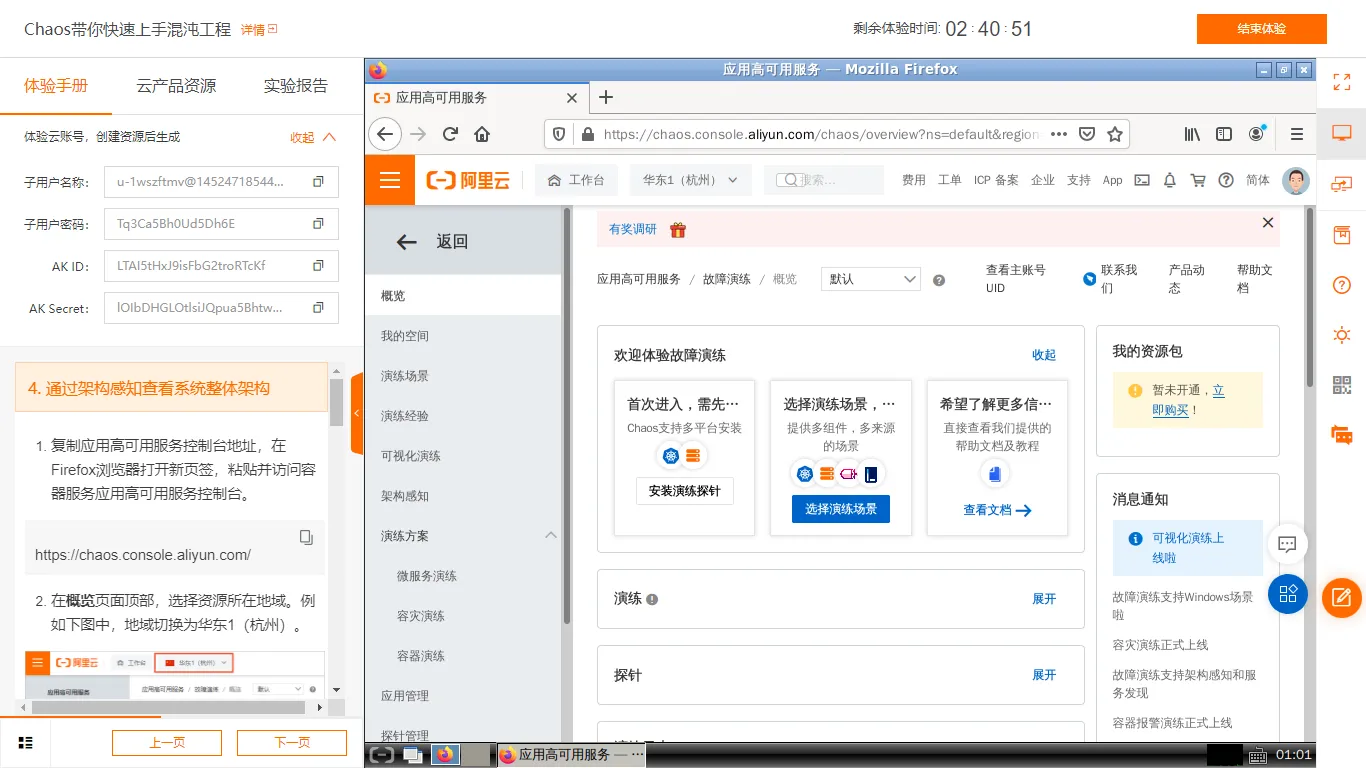Collapse the 演练方案 sidebar section
The image size is (1366, 768).
click(x=551, y=536)
